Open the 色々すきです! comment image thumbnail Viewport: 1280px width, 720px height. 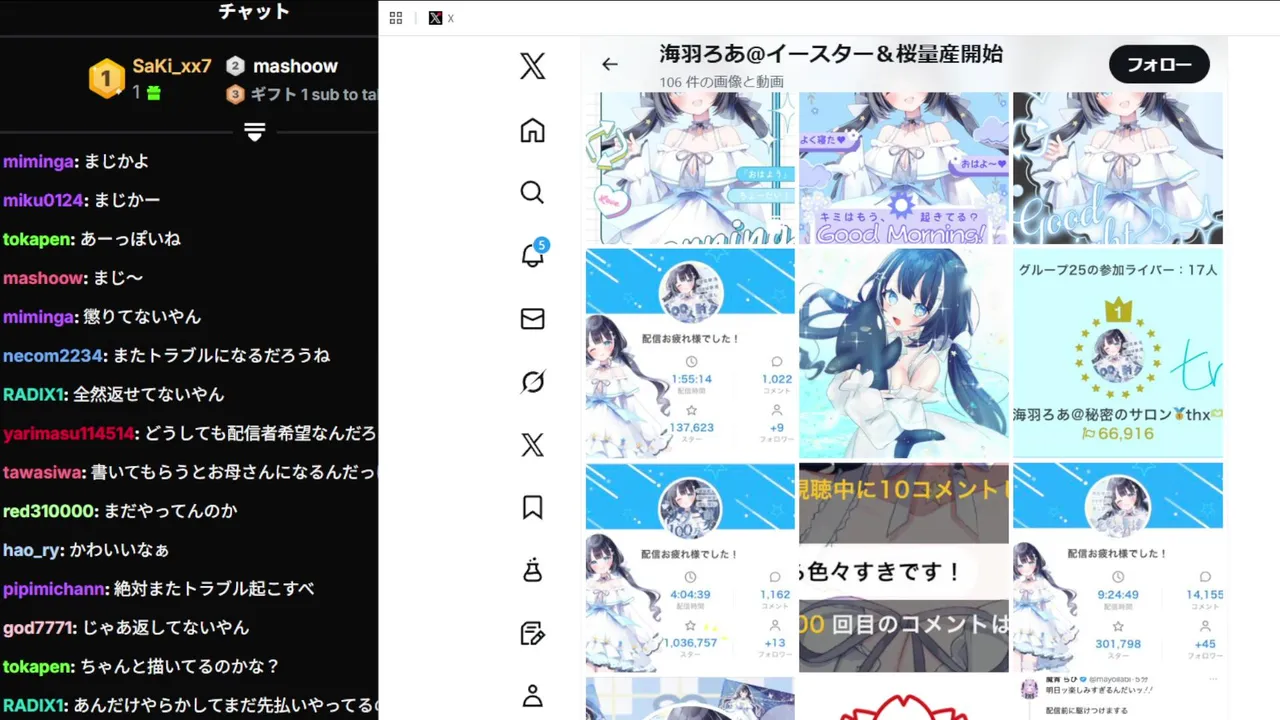tap(904, 568)
